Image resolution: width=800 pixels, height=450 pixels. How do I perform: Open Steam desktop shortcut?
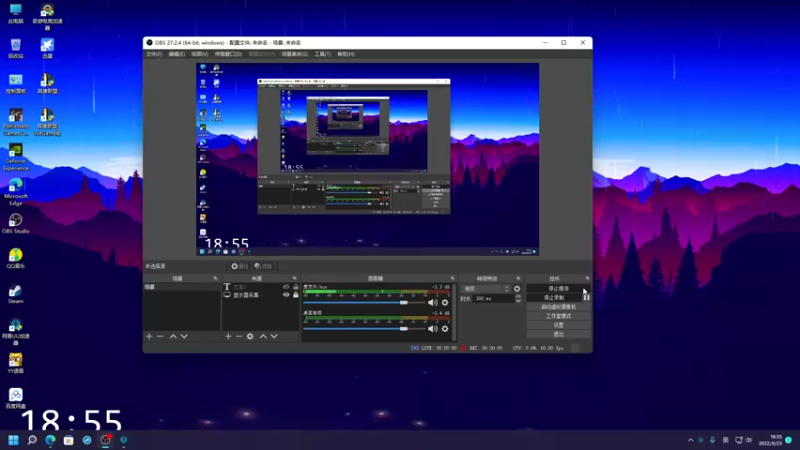15,294
